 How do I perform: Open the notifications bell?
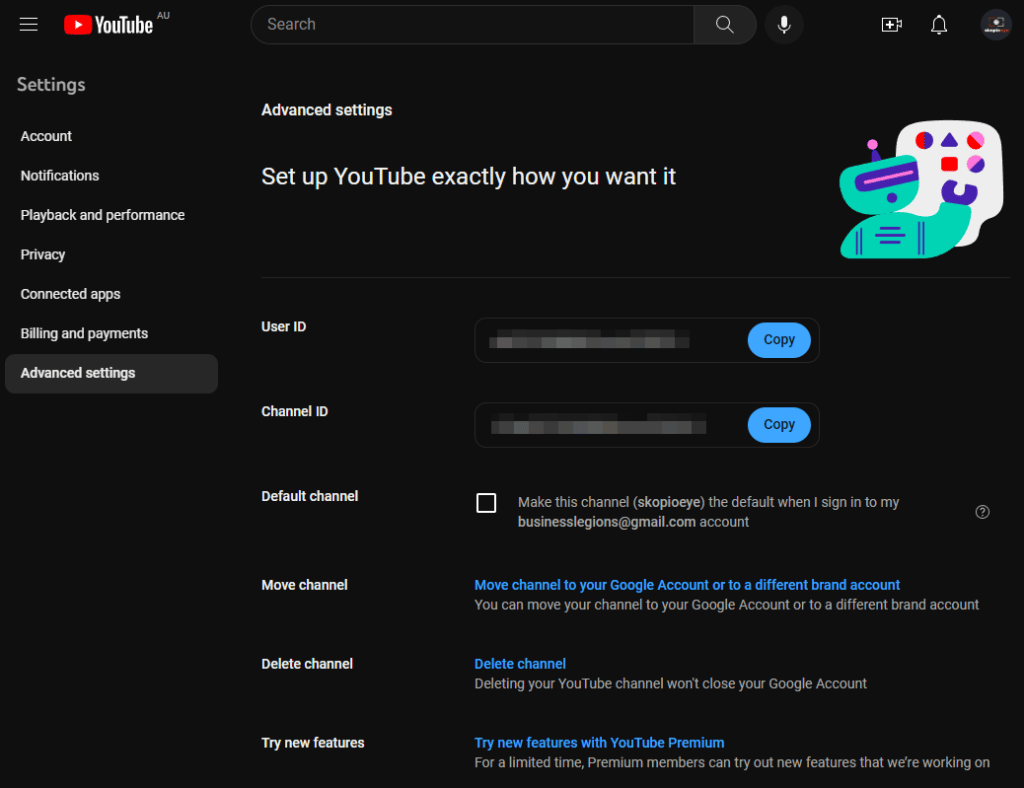pyautogui.click(x=938, y=24)
